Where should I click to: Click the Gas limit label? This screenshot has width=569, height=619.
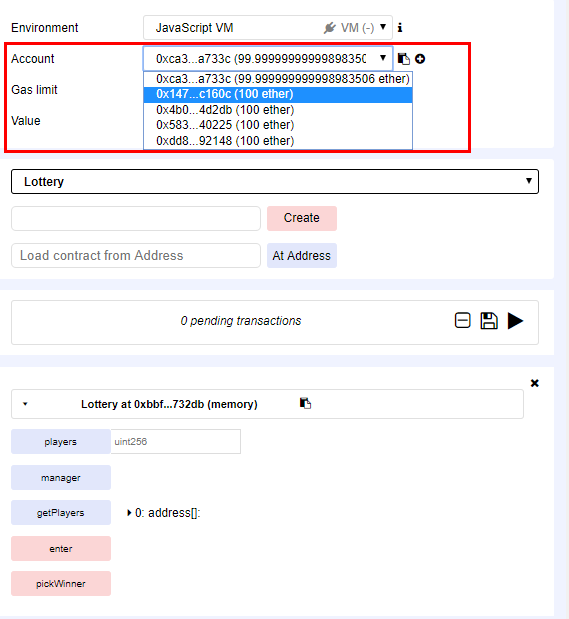pos(34,90)
